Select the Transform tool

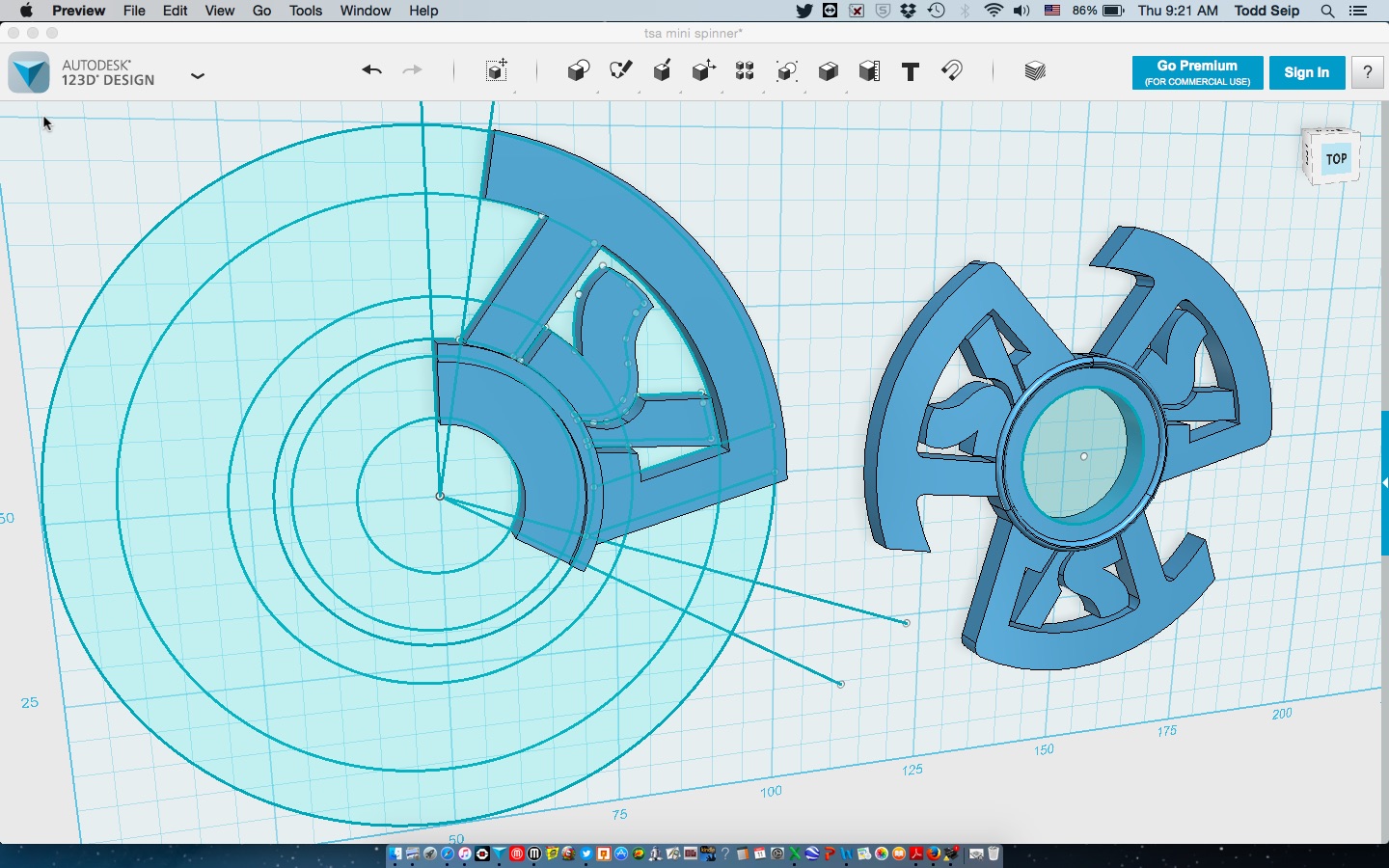[497, 70]
